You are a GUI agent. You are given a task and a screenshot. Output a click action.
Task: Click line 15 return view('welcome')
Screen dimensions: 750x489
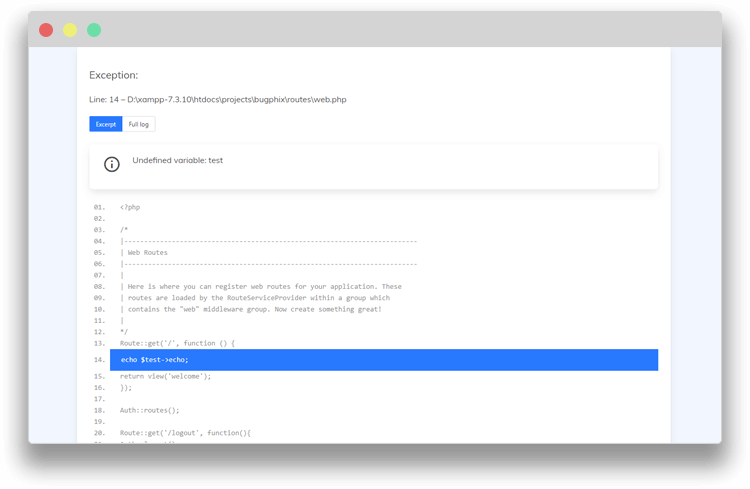(165, 376)
